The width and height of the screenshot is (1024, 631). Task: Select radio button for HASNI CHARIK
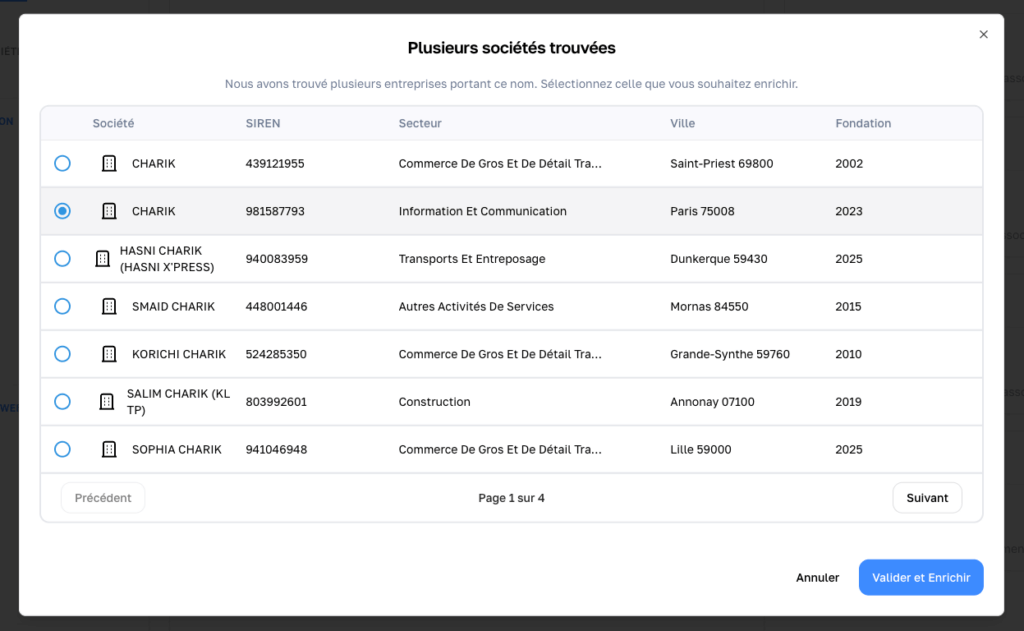(62, 259)
